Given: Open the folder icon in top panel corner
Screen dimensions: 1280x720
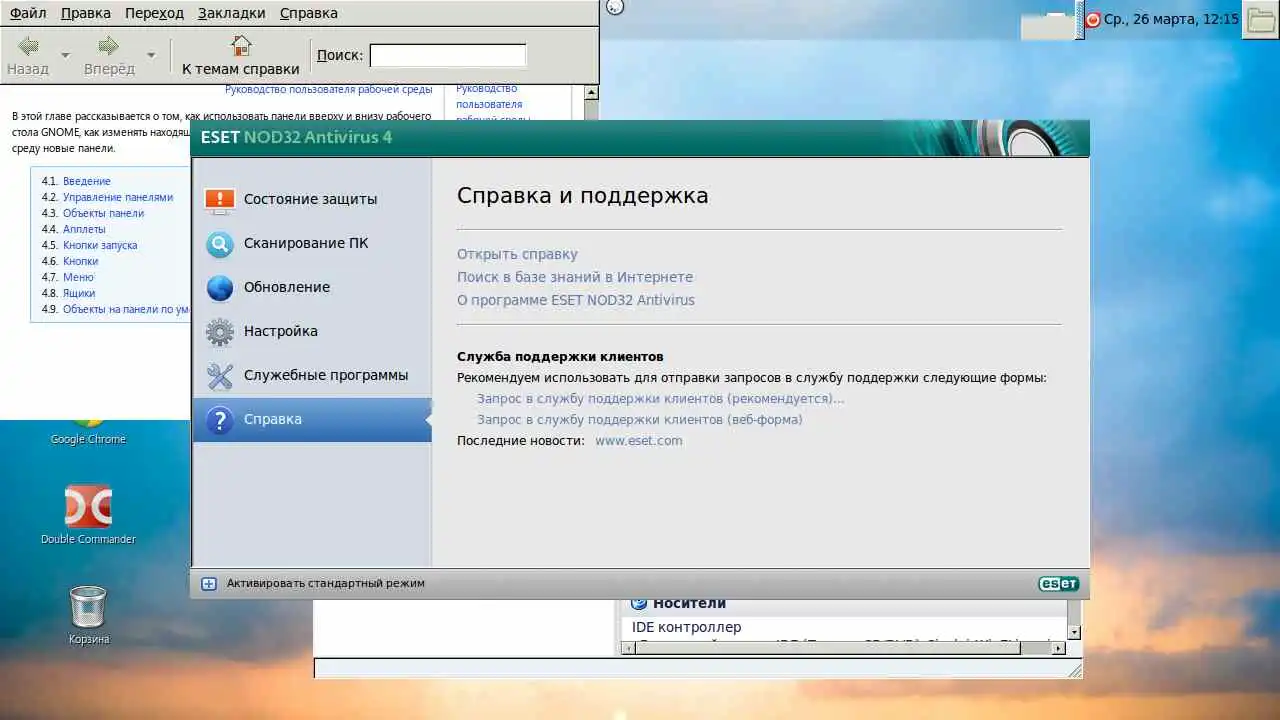Looking at the screenshot, I should pos(1260,19).
